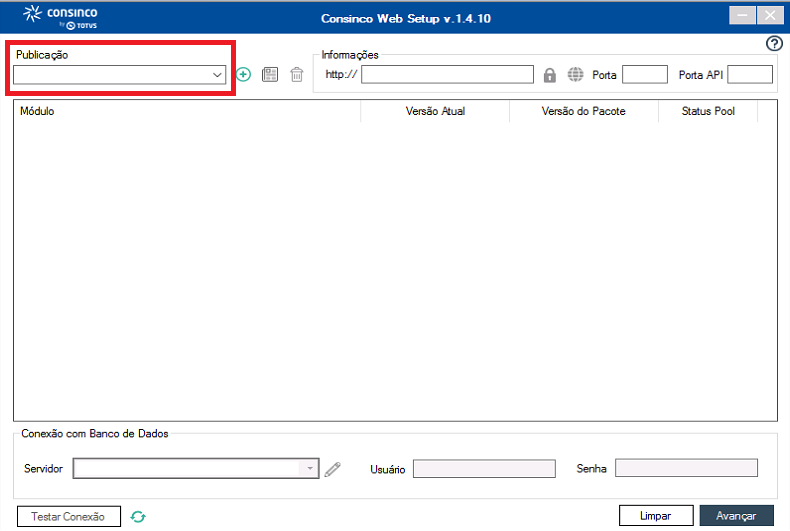This screenshot has height=531, width=790.
Task: Click the Usuário input field
Action: tap(484, 469)
